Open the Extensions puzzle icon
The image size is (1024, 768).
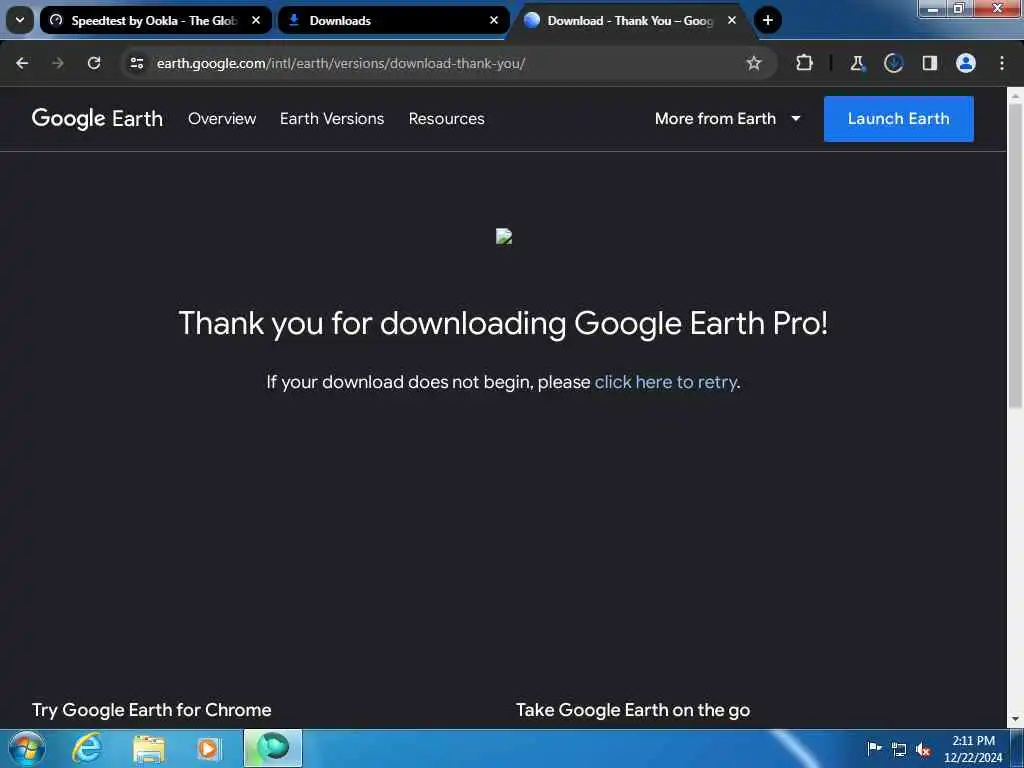point(805,63)
